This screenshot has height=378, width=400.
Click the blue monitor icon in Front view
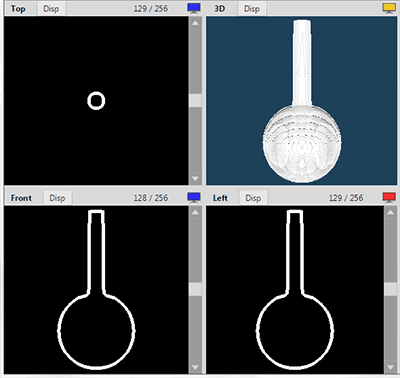point(194,197)
